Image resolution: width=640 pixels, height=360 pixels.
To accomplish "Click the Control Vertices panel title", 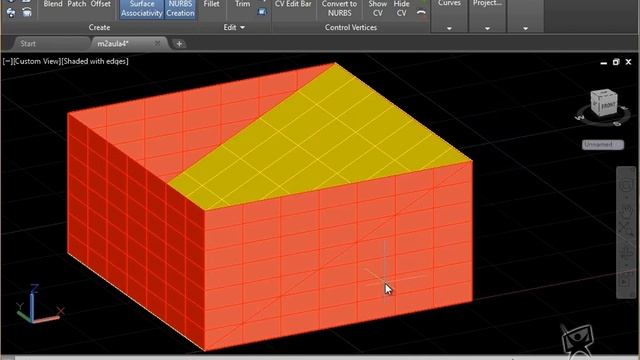I will pos(351,27).
